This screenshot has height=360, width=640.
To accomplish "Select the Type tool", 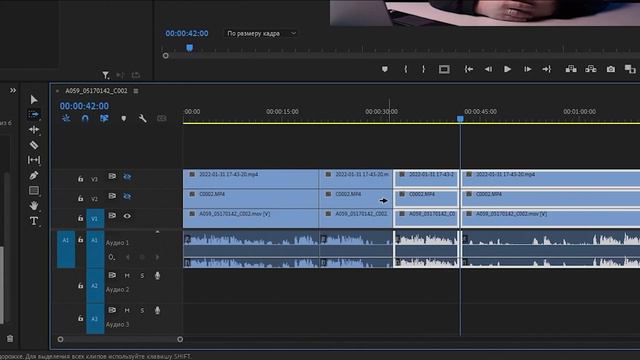I will click(x=34, y=221).
